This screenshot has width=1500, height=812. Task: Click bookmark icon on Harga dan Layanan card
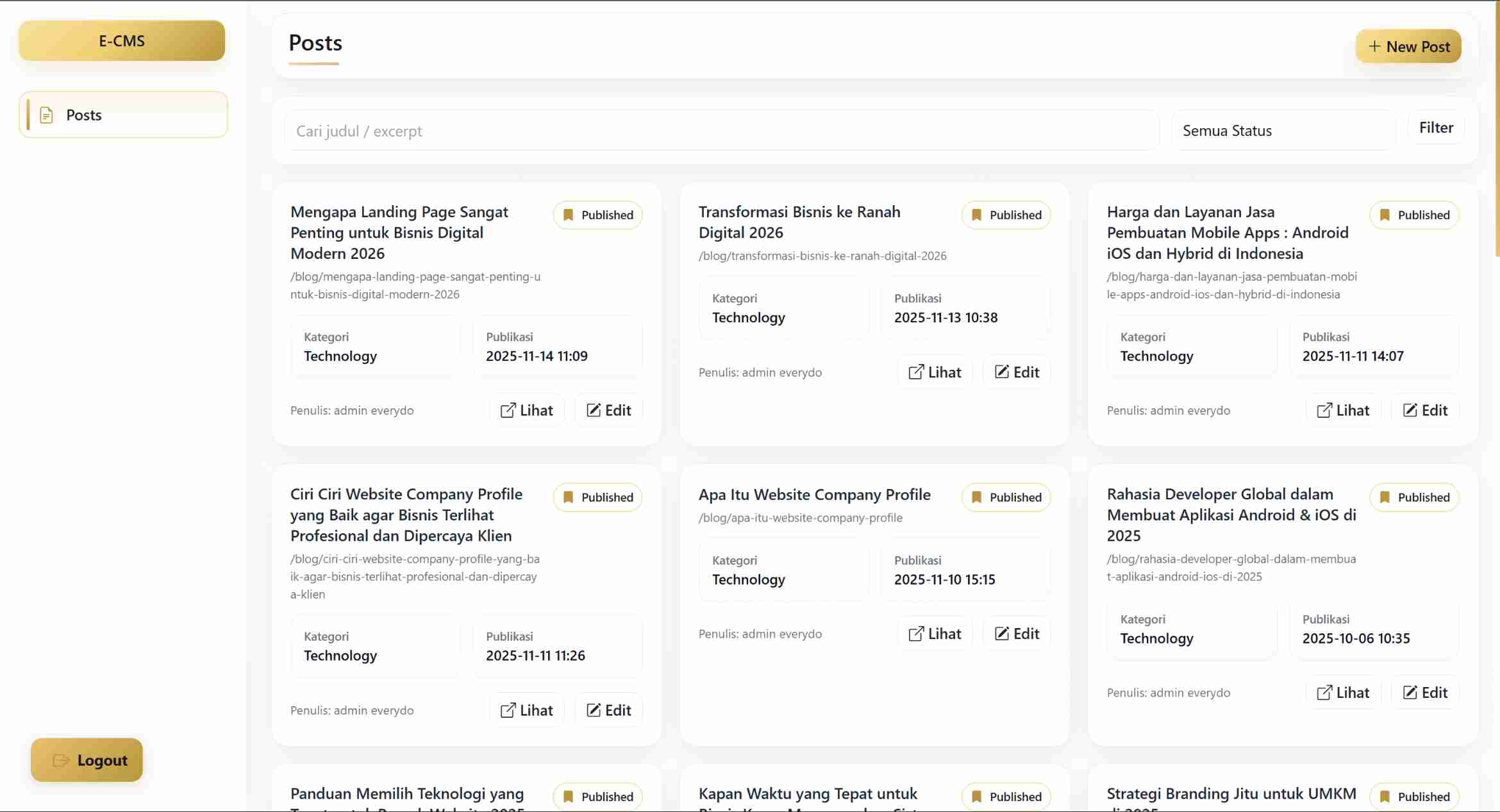coord(1385,215)
